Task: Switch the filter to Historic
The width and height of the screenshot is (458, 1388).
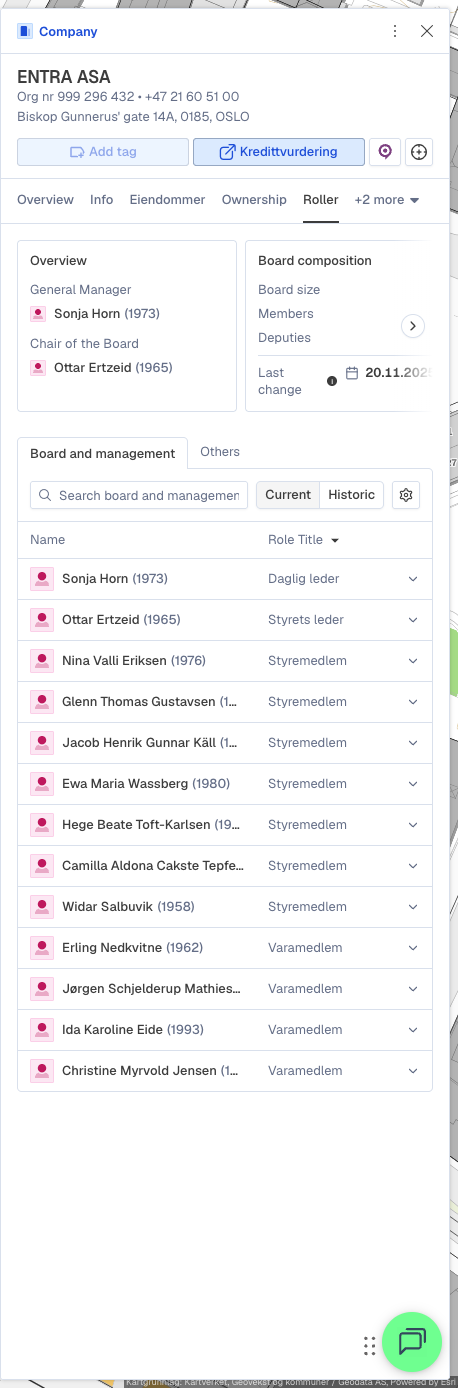Action: click(x=352, y=495)
